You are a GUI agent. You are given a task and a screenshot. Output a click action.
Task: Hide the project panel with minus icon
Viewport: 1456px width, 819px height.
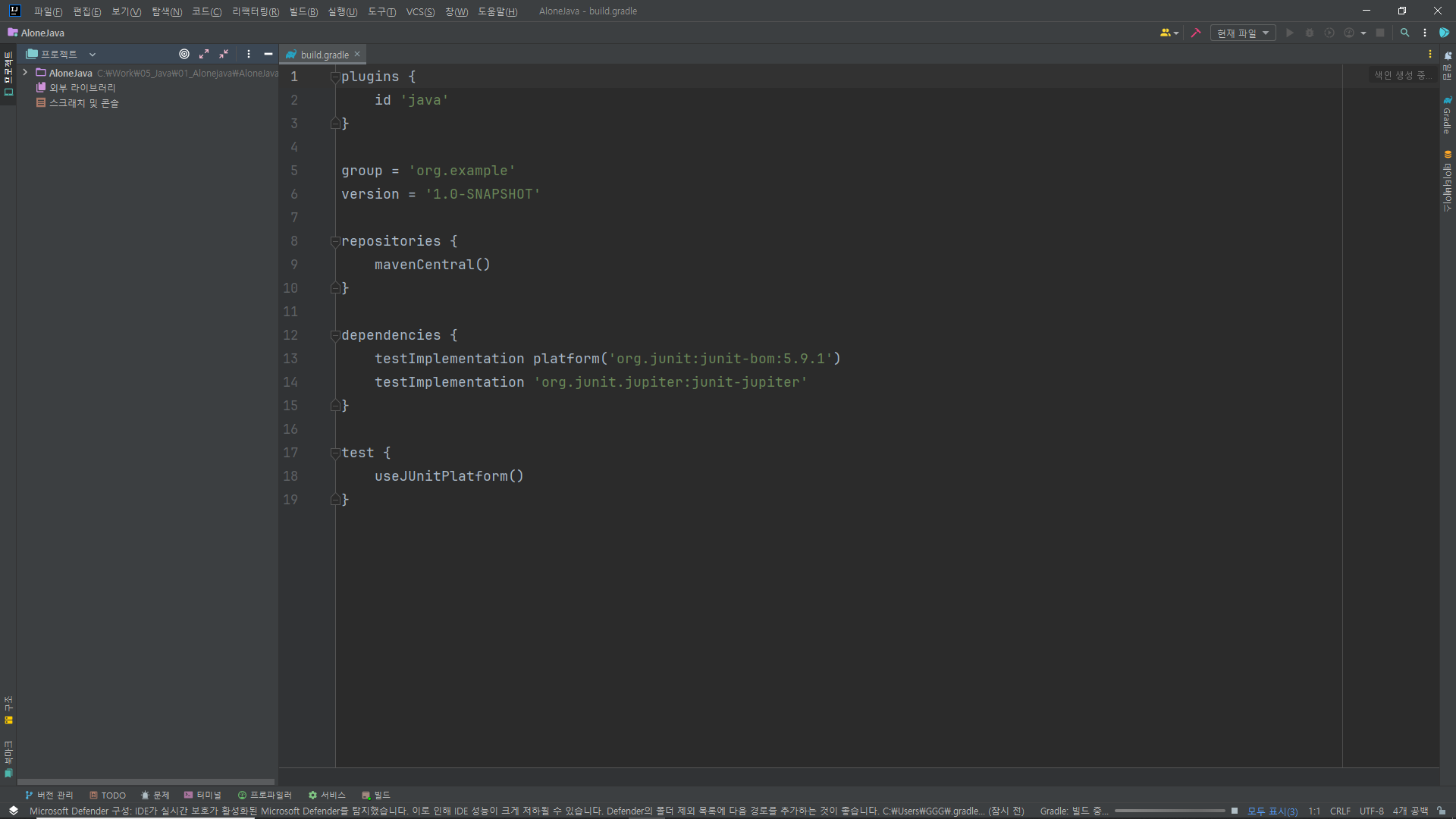tap(268, 54)
